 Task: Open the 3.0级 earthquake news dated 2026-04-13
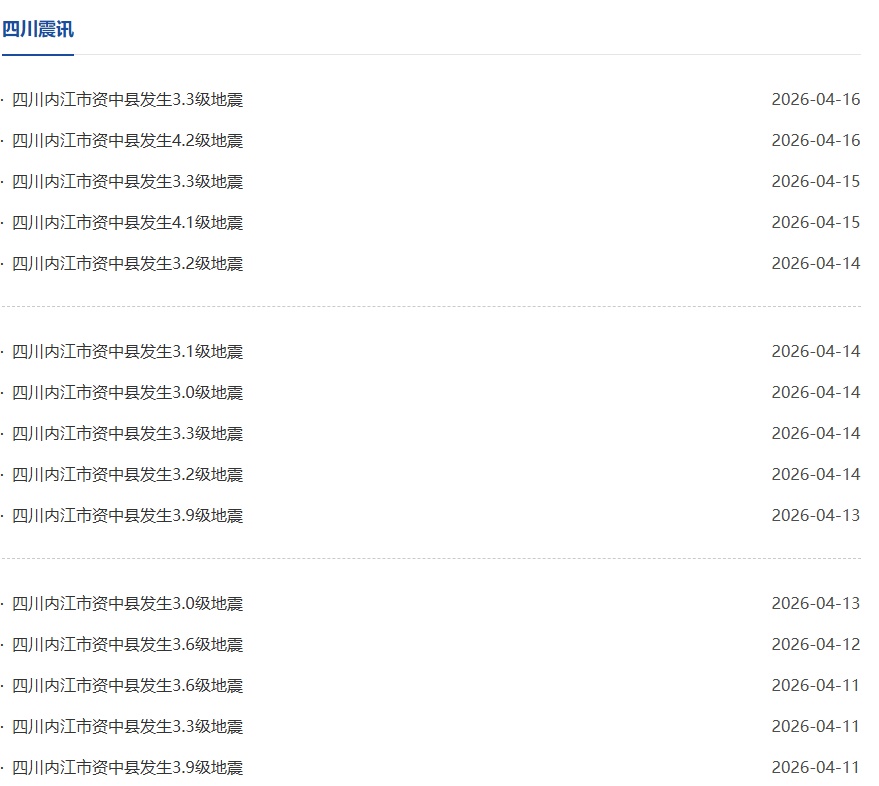(127, 604)
